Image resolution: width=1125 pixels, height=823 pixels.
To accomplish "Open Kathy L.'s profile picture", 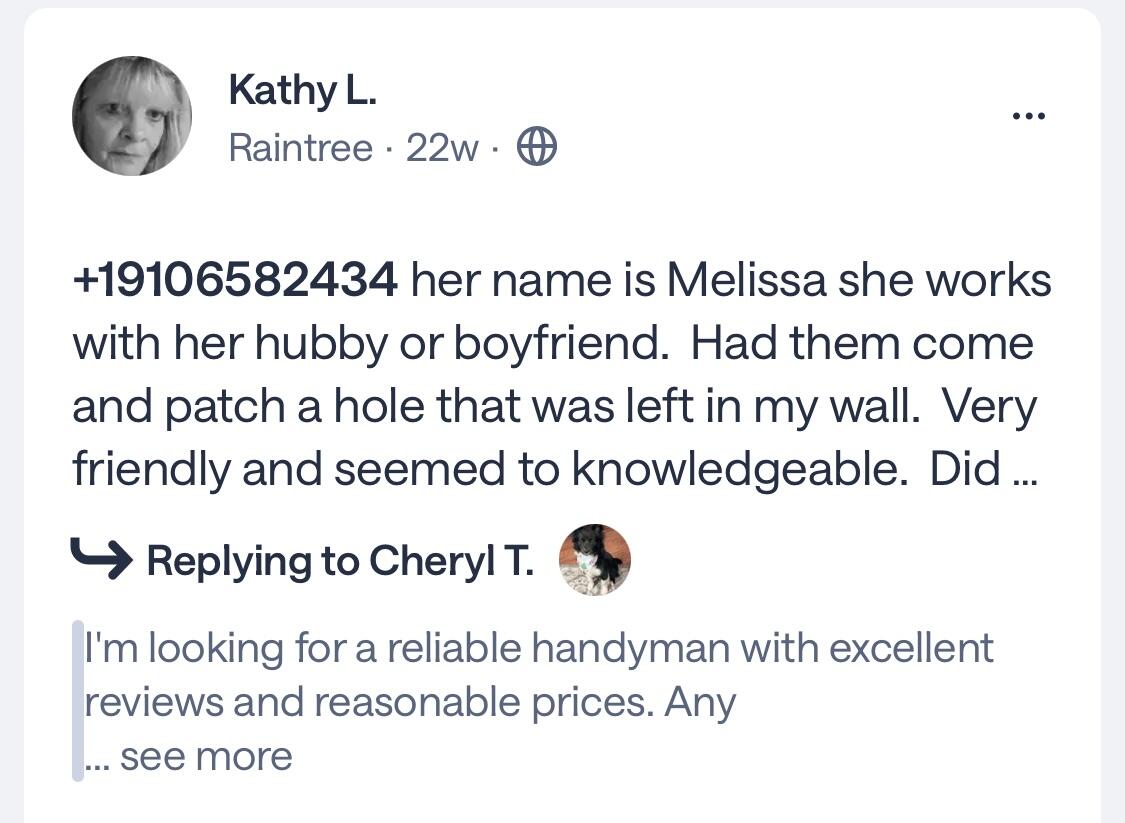I will tap(130, 115).
